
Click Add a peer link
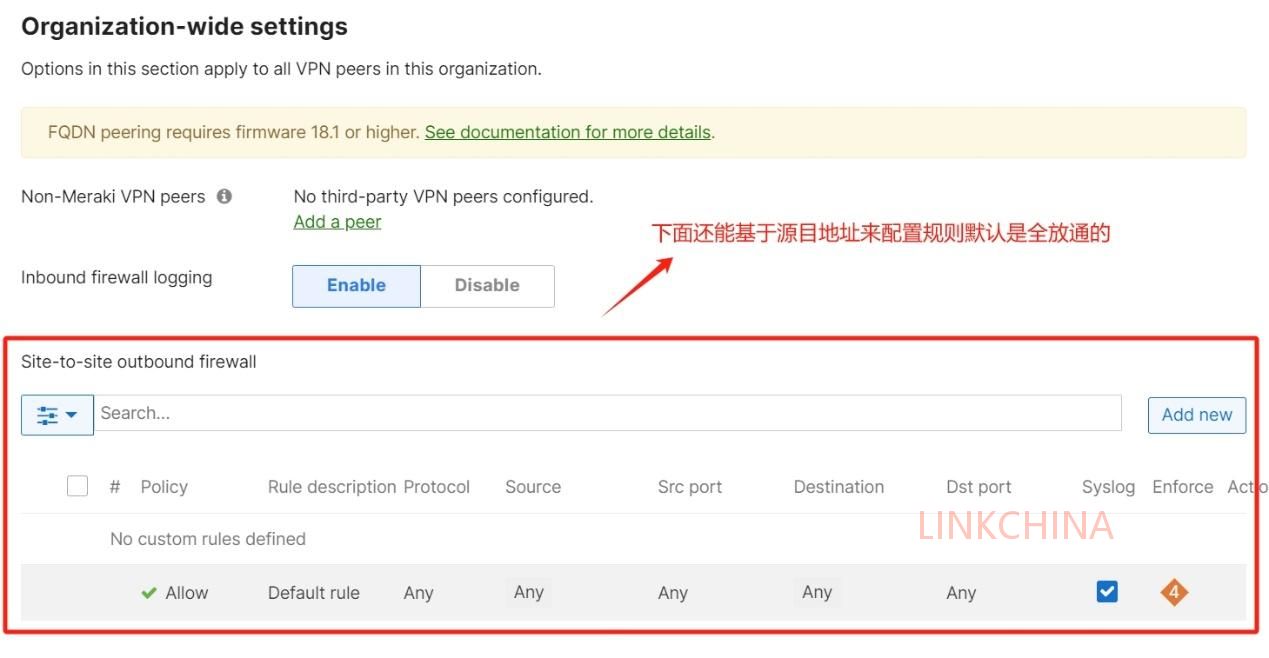(x=337, y=222)
